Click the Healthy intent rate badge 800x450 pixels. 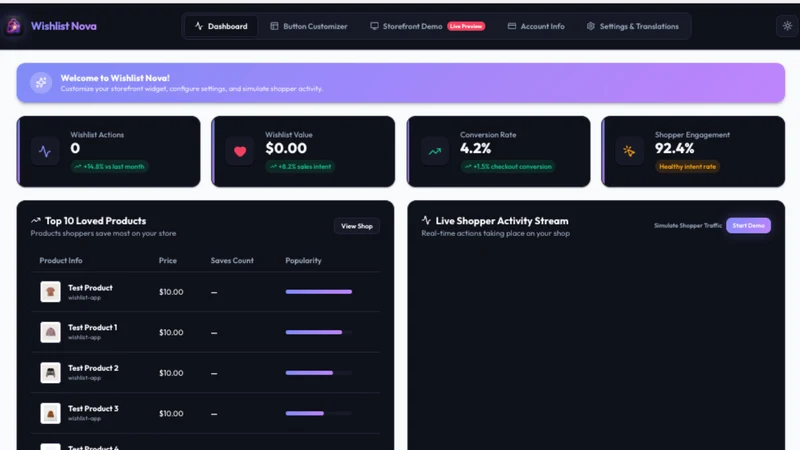tap(687, 166)
